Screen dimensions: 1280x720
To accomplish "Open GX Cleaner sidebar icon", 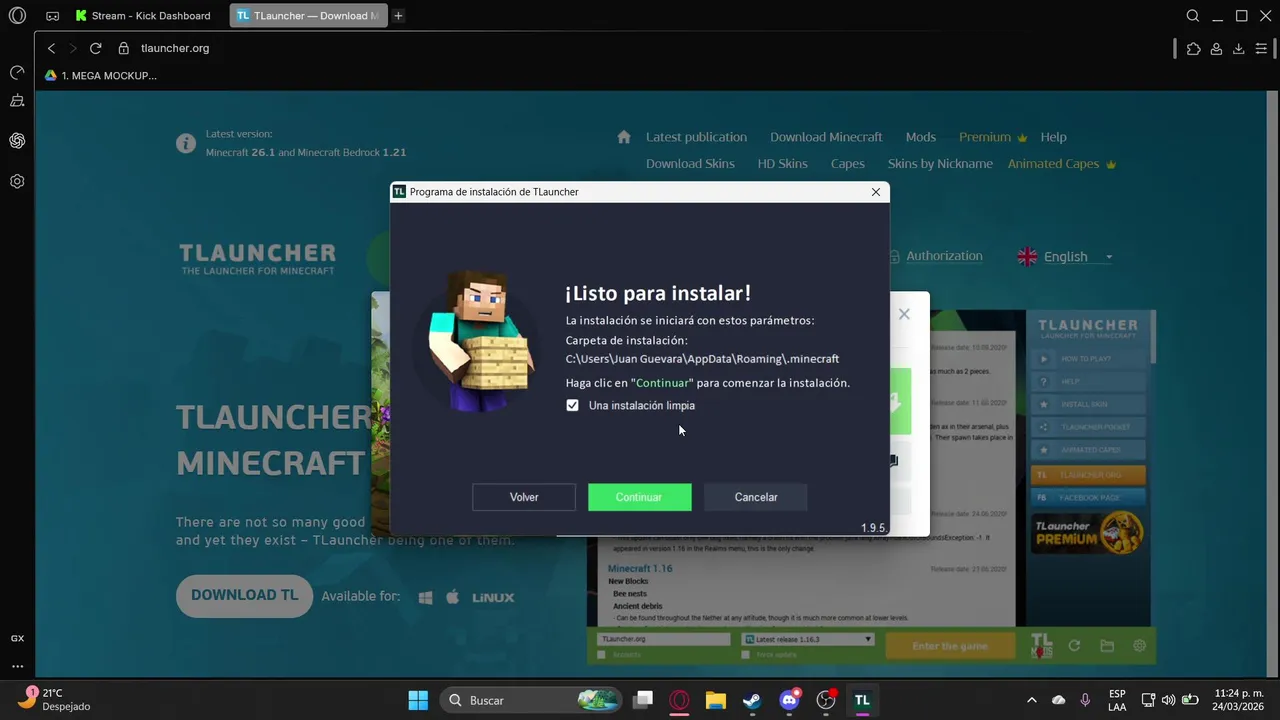I will (x=17, y=101).
